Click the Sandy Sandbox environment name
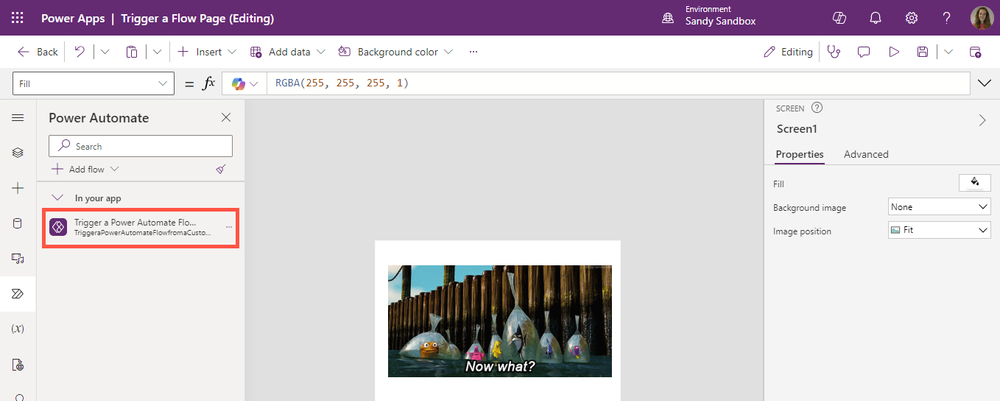Screen dimensions: 1000x401 point(721,21)
